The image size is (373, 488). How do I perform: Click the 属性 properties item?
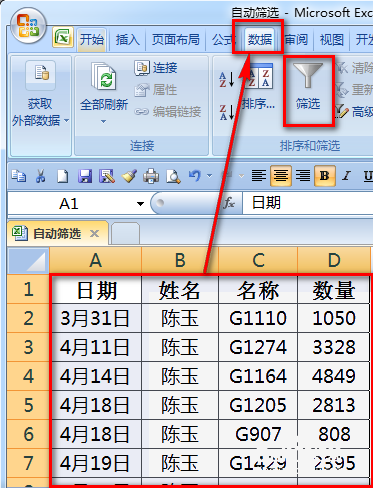156,90
